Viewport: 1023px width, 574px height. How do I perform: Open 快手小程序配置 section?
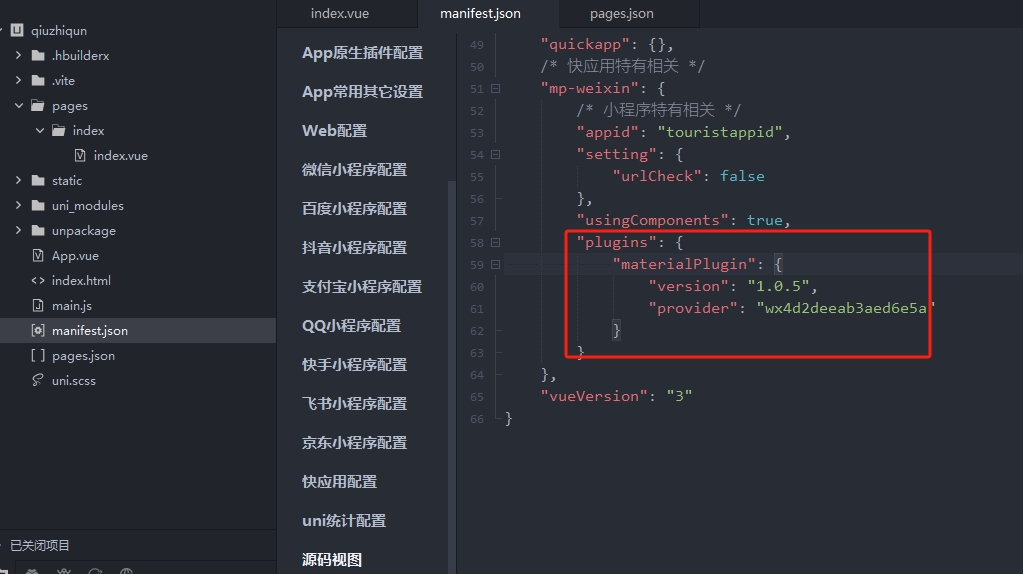click(354, 365)
